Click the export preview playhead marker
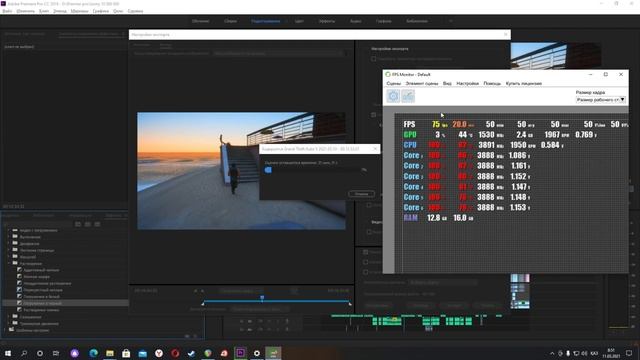The image size is (640, 360). [262, 298]
